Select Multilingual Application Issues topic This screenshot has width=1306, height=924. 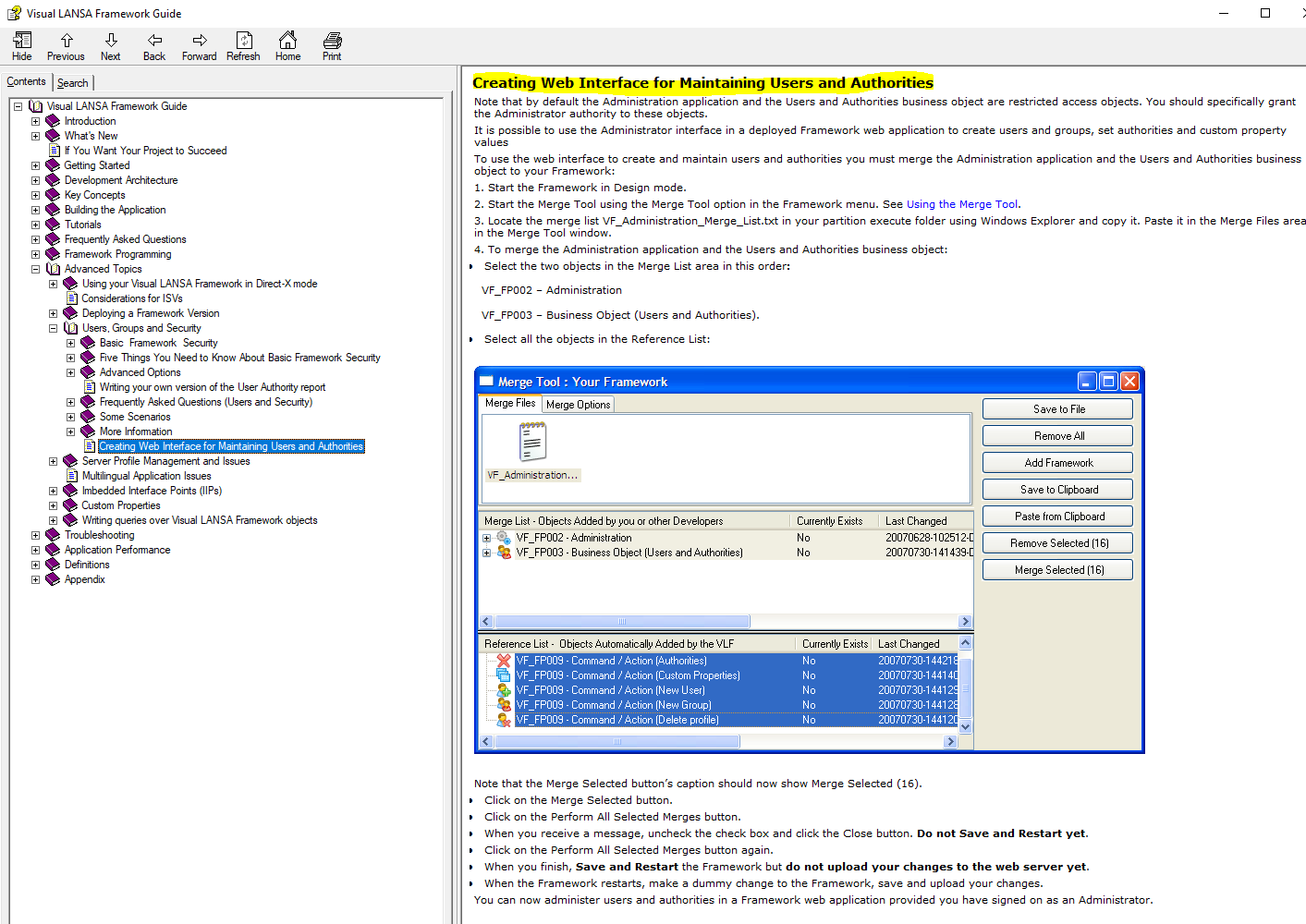(x=146, y=476)
